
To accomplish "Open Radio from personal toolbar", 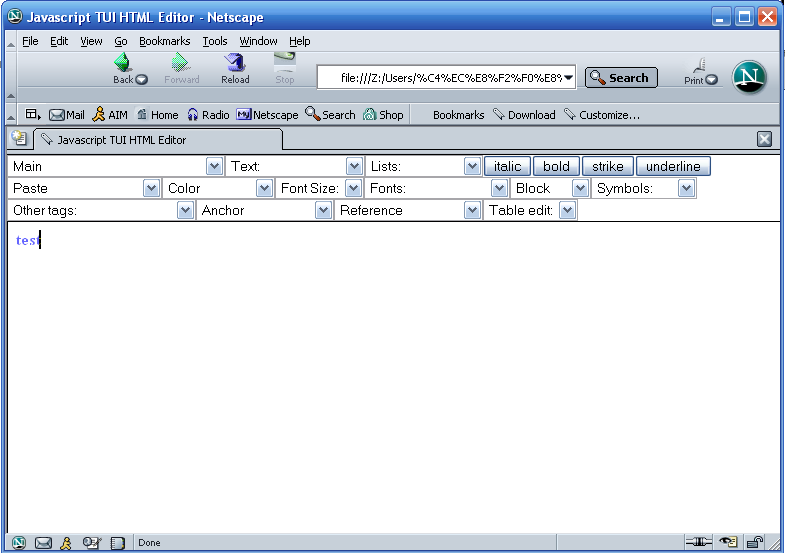I will tap(208, 115).
